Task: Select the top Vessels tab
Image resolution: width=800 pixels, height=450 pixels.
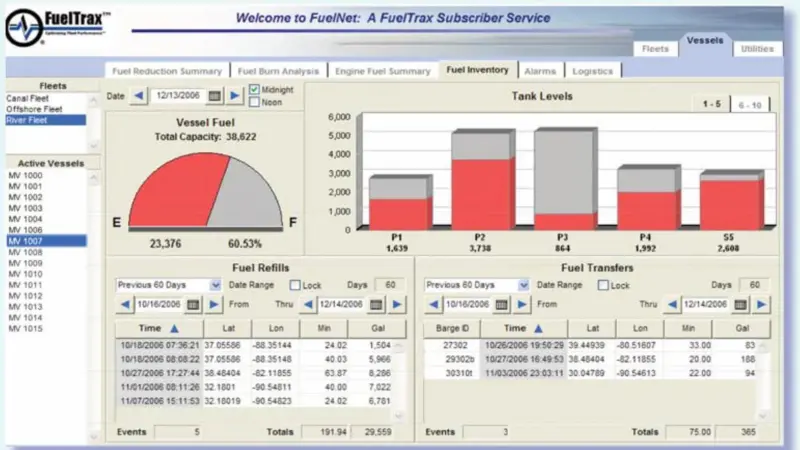Action: click(x=705, y=41)
